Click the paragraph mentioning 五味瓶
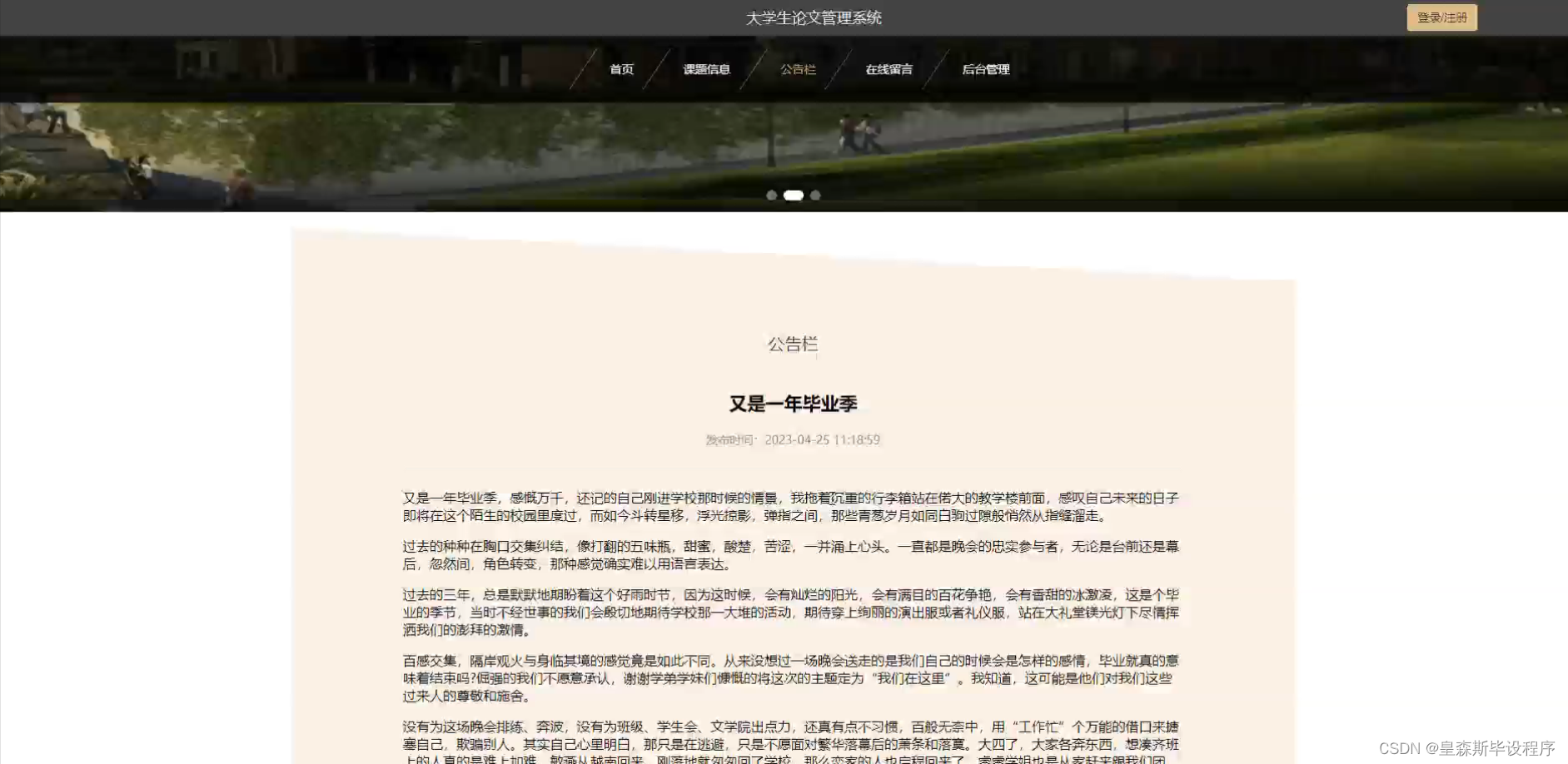The image size is (1568, 764). (x=791, y=554)
